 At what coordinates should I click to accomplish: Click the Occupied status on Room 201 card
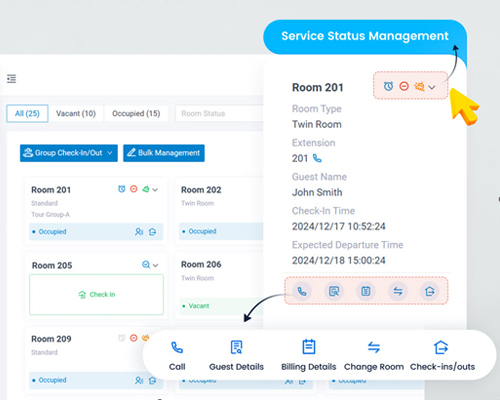tap(52, 231)
